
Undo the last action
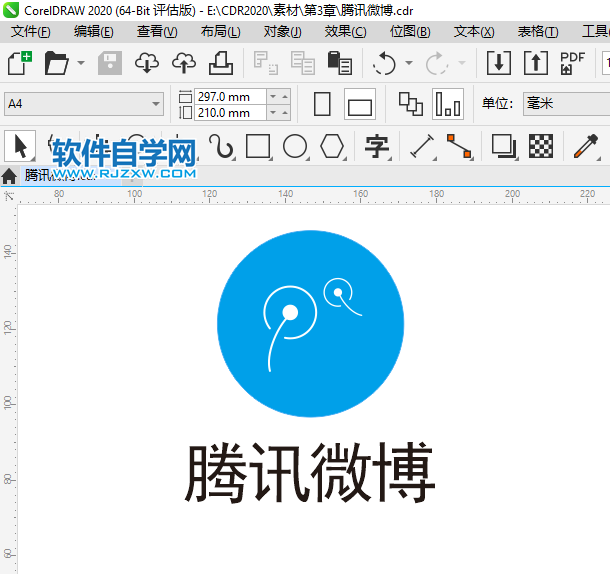[x=384, y=63]
